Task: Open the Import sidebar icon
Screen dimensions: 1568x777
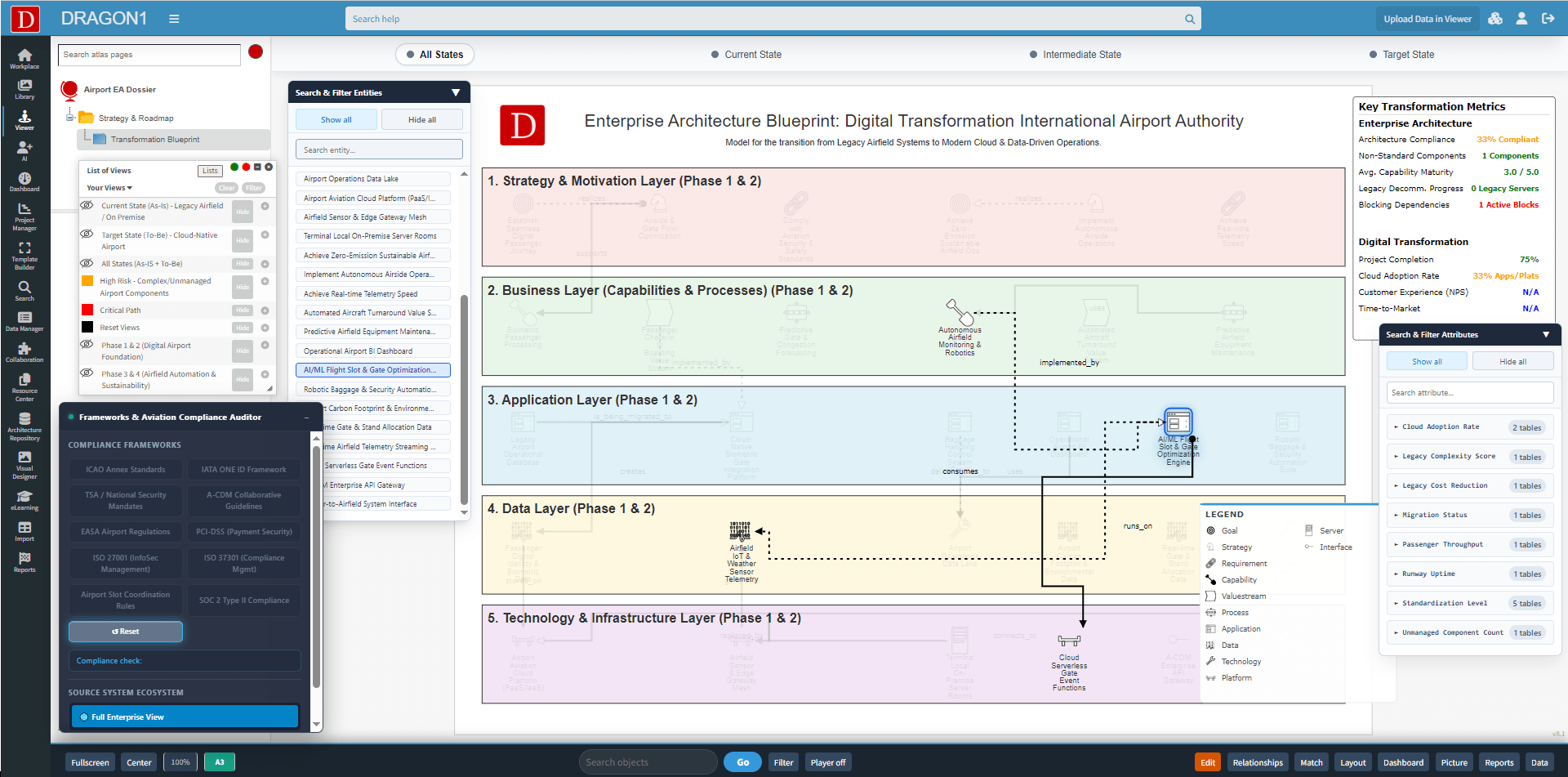Action: pos(24,531)
